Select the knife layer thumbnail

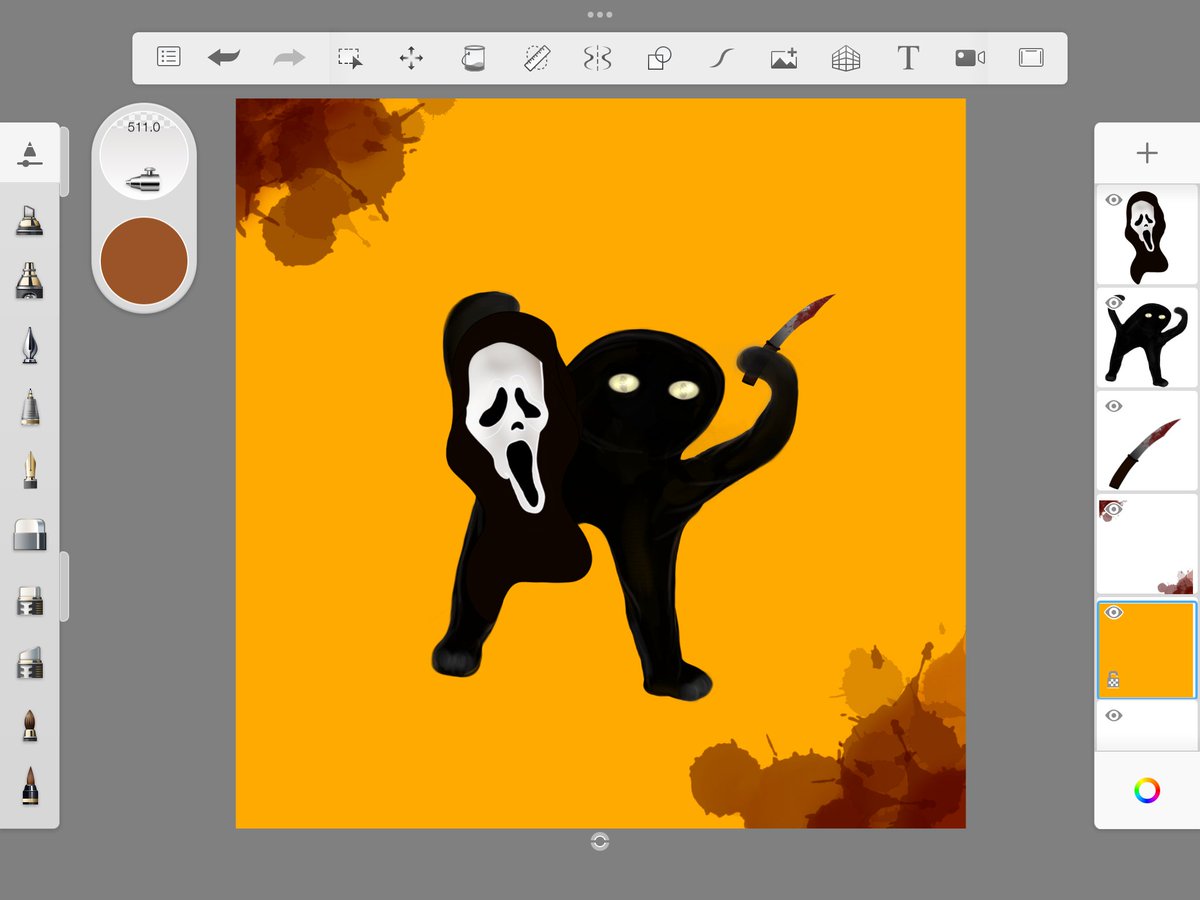[x=1147, y=441]
